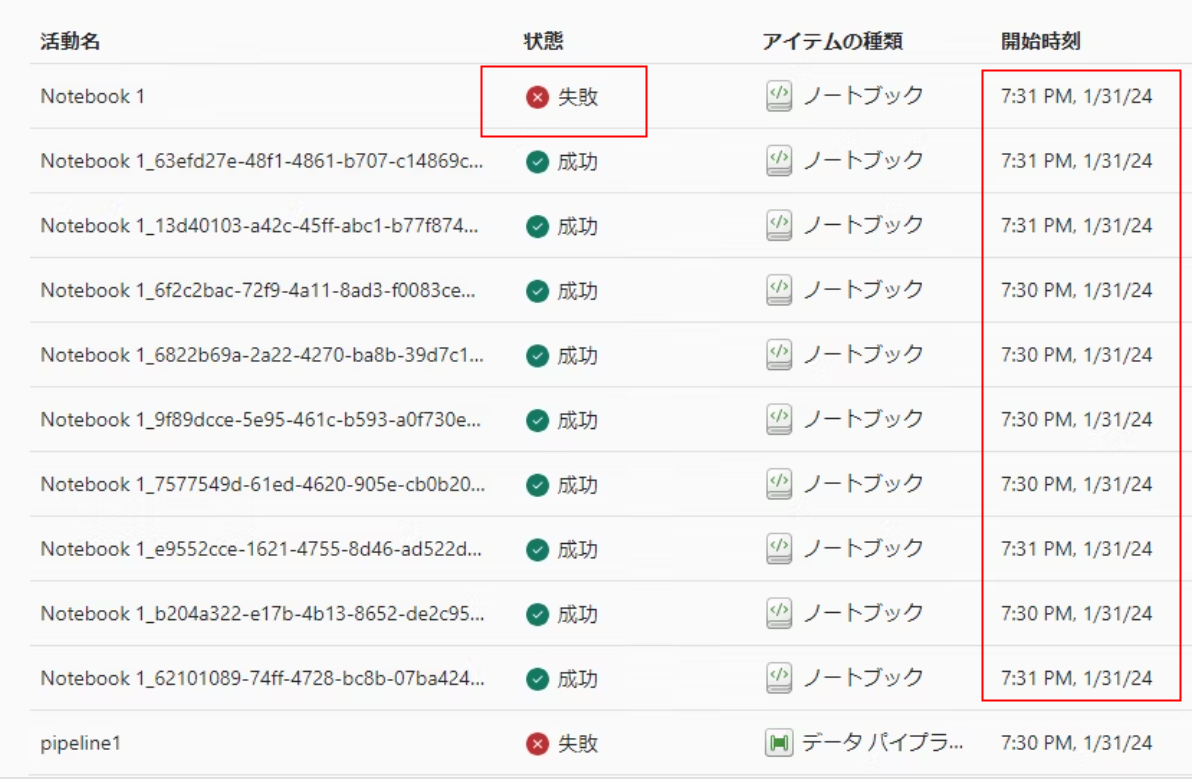This screenshot has width=1192, height=782.
Task: Click start time 7:30 PM of pipeline1
Action: point(1076,742)
